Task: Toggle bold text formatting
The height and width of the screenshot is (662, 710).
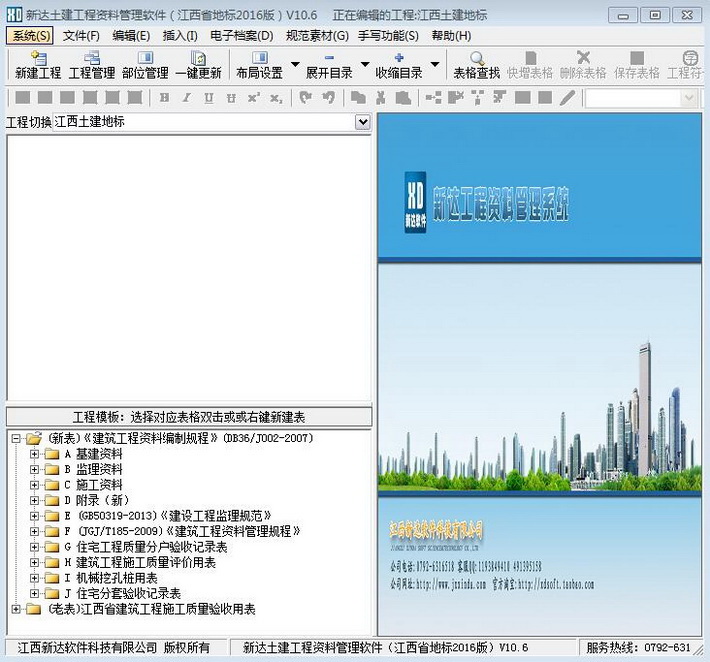Action: tap(164, 98)
